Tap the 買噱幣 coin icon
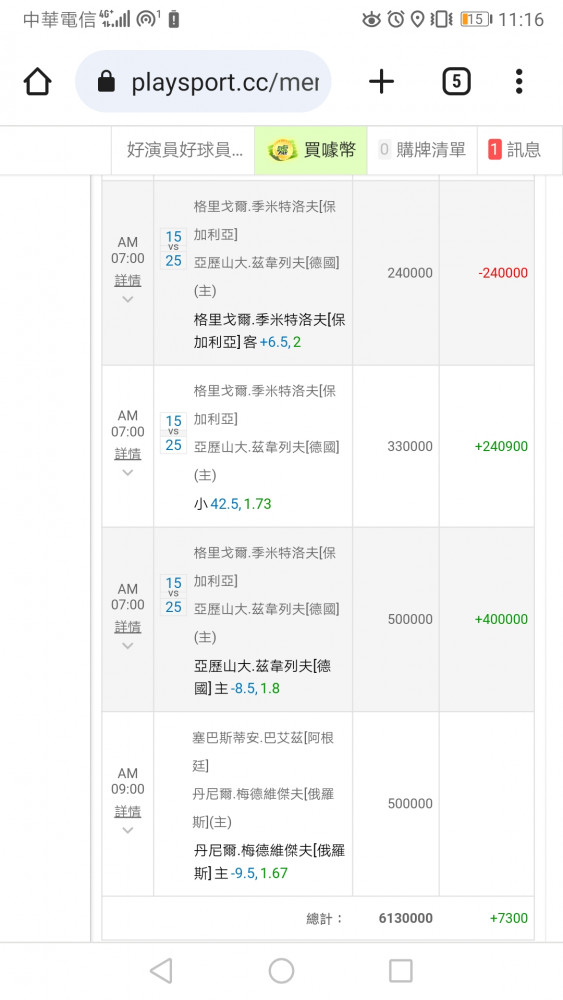Image resolution: width=563 pixels, height=1000 pixels. pos(282,151)
